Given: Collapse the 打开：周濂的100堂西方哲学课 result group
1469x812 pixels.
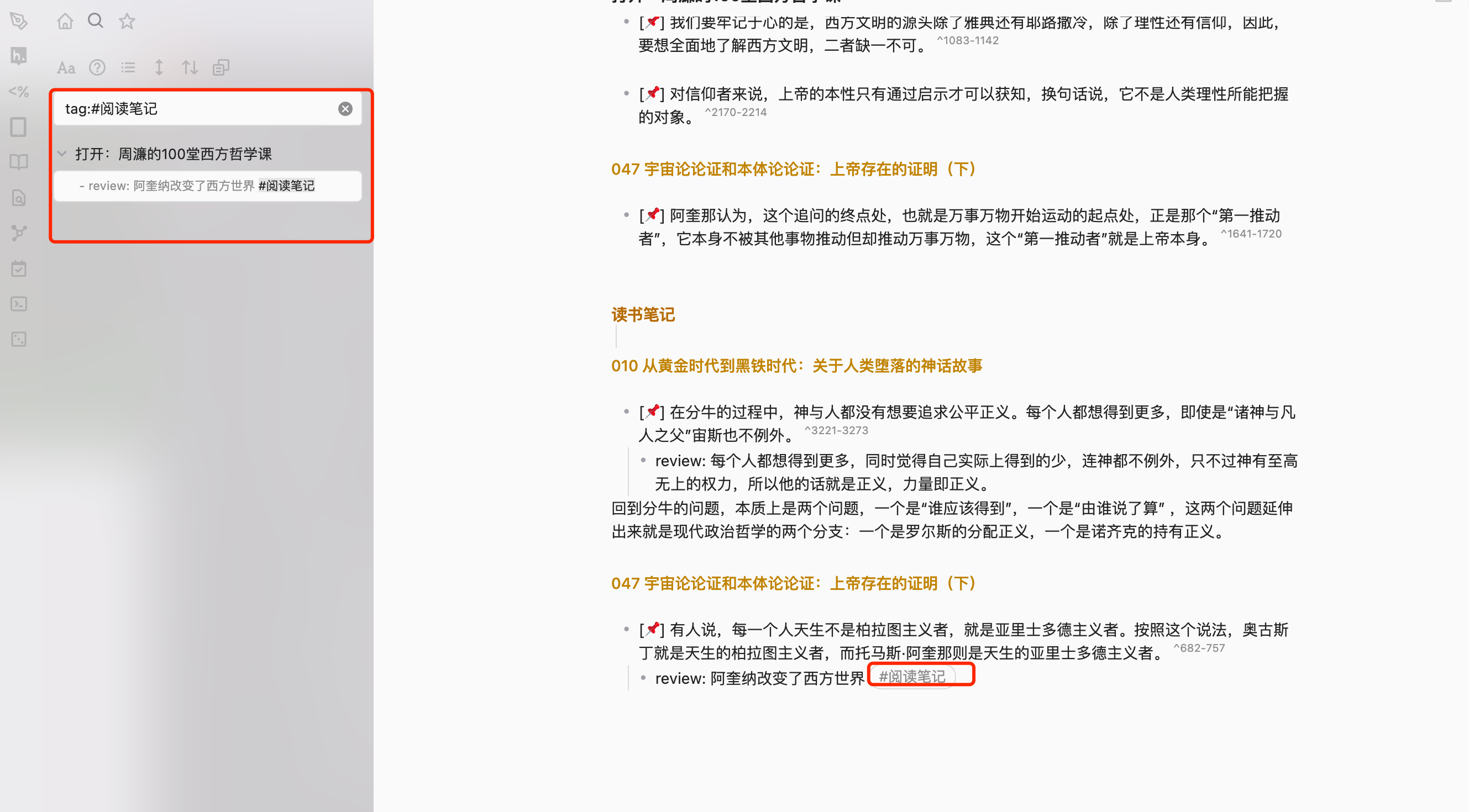Looking at the screenshot, I should click(x=63, y=153).
